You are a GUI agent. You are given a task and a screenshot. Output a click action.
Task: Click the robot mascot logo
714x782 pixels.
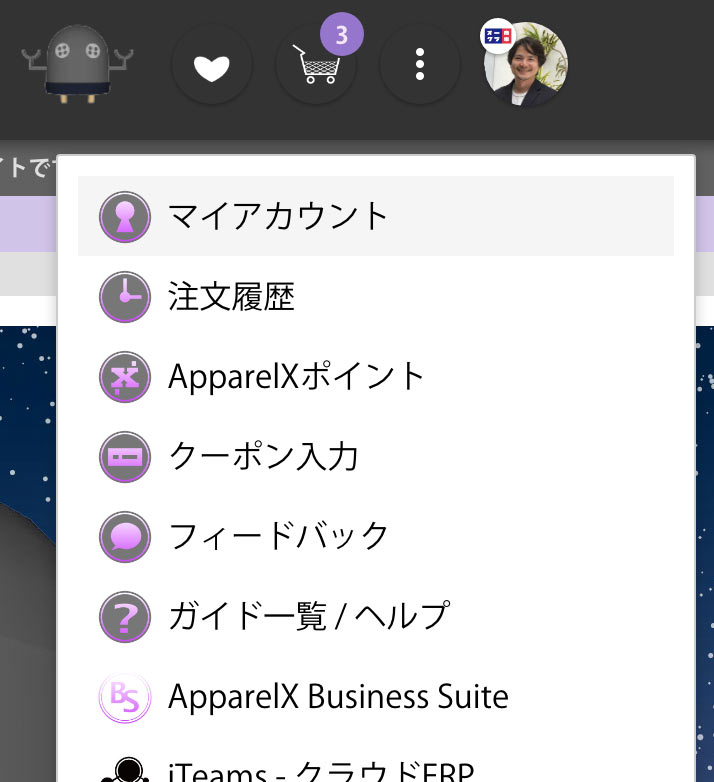point(77,64)
